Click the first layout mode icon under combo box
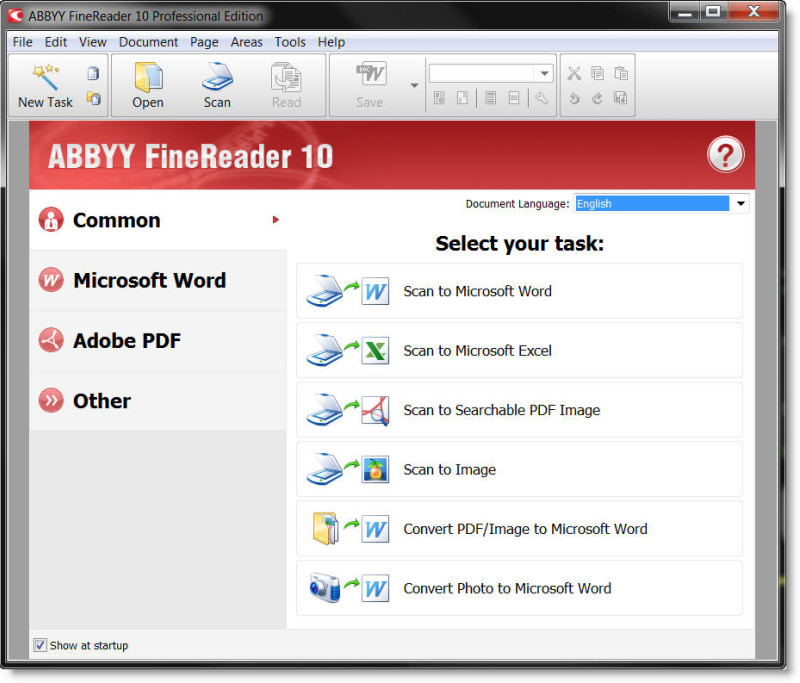 tap(439, 98)
